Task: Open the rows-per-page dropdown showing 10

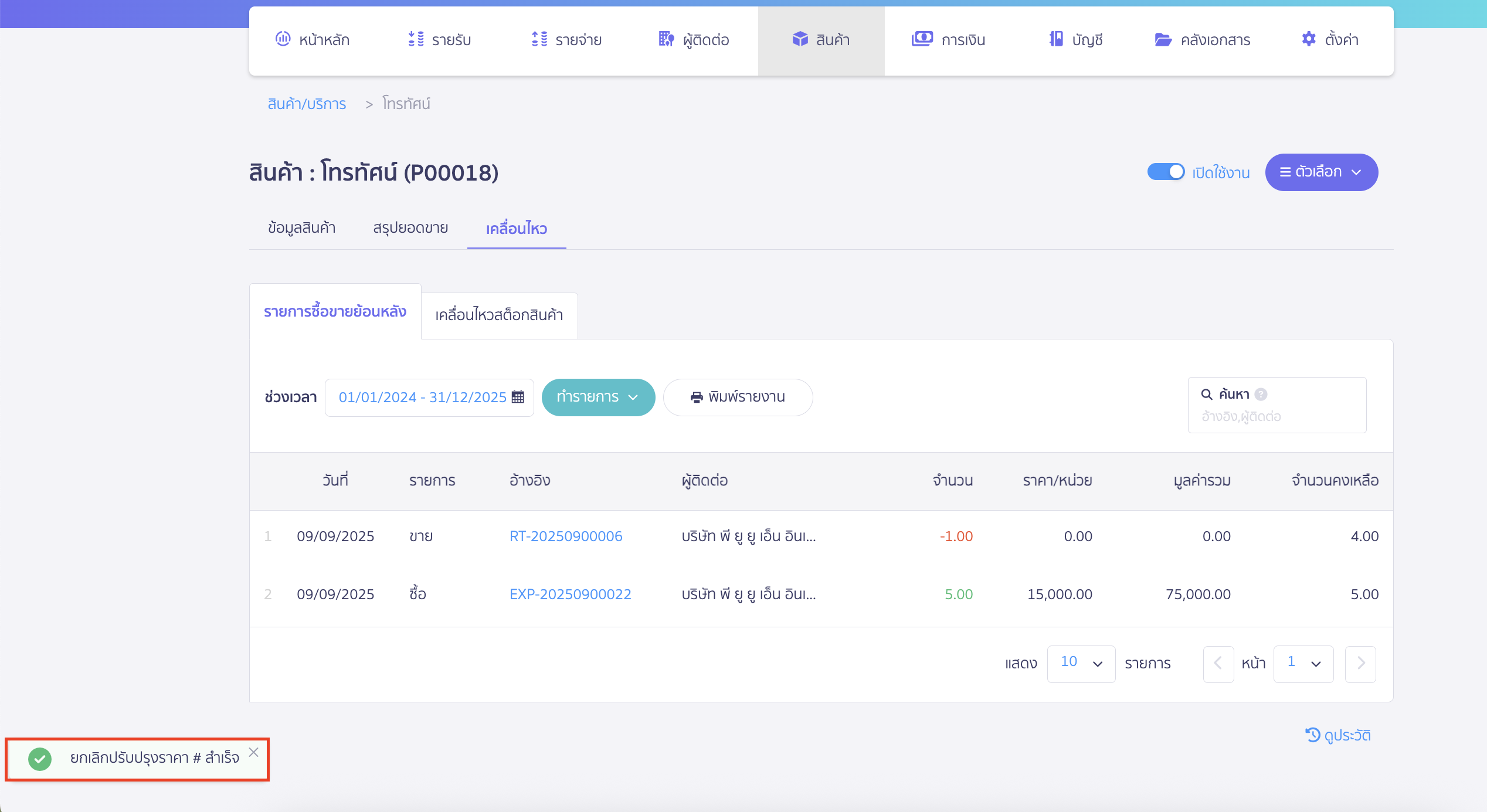Action: [x=1081, y=663]
